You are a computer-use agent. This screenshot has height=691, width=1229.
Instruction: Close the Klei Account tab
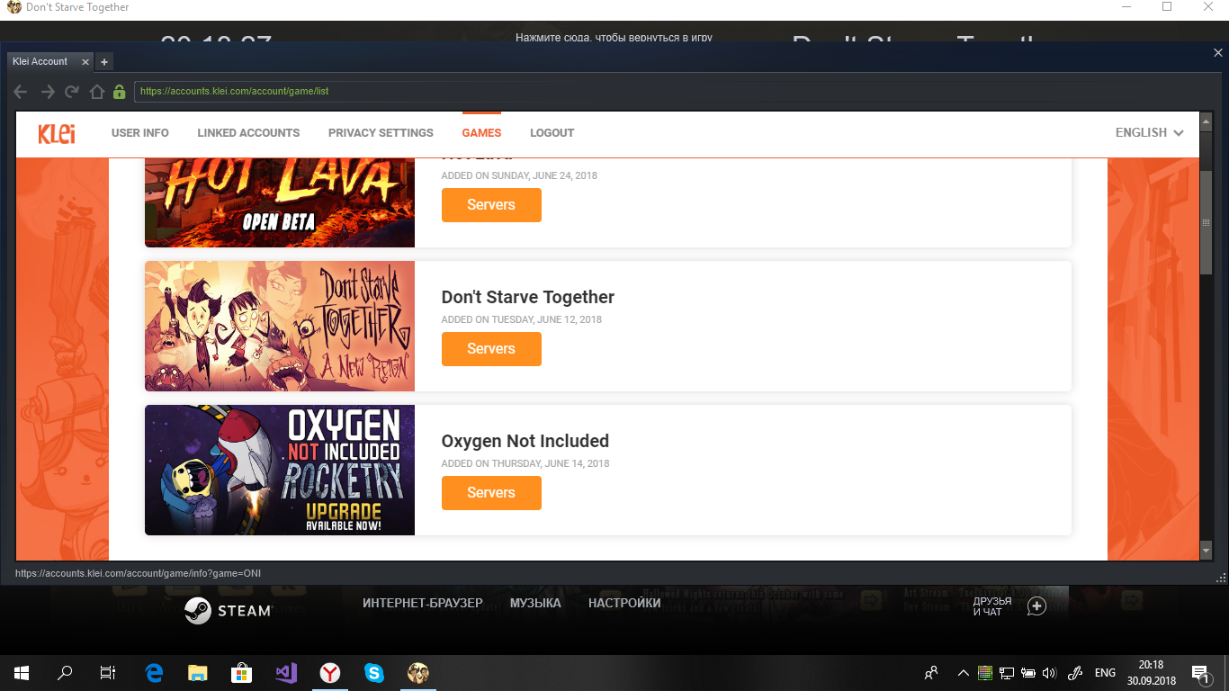(x=85, y=62)
